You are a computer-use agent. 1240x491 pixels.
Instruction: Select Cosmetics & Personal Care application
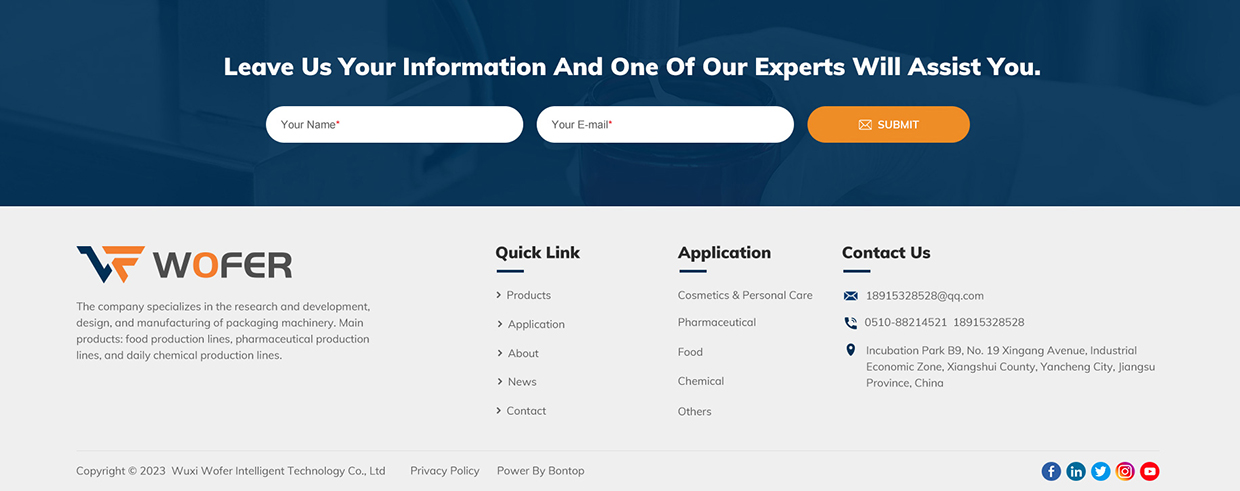coord(745,295)
